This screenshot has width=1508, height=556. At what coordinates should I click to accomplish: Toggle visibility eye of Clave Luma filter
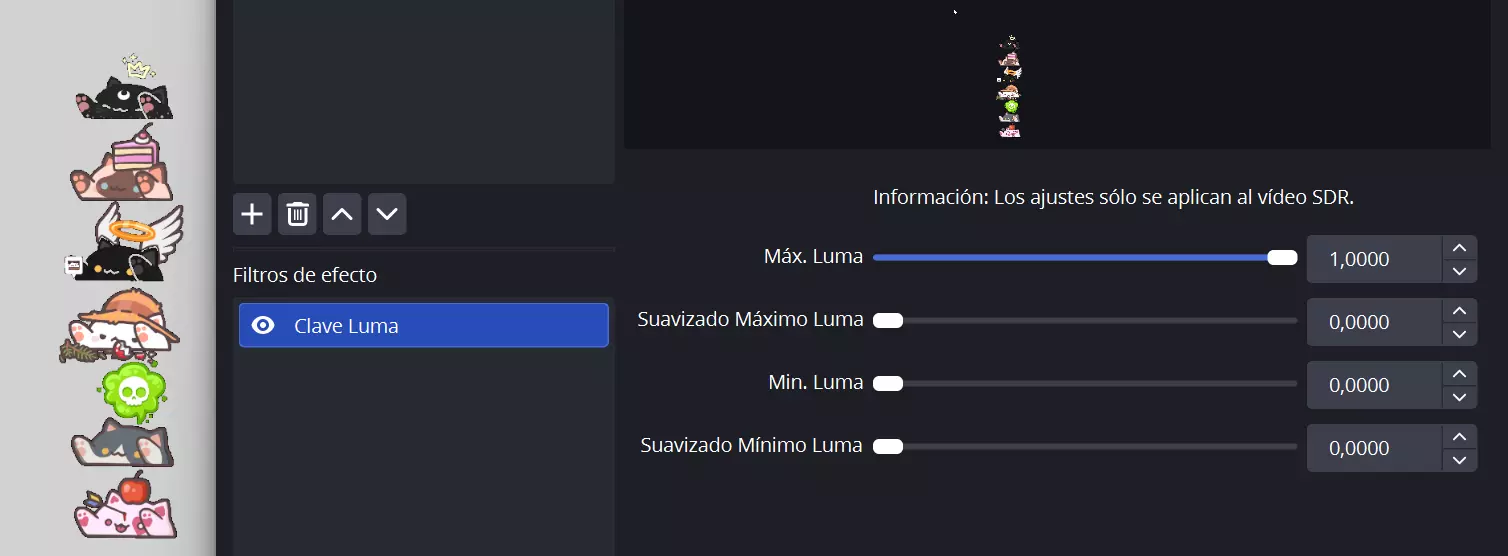click(263, 325)
